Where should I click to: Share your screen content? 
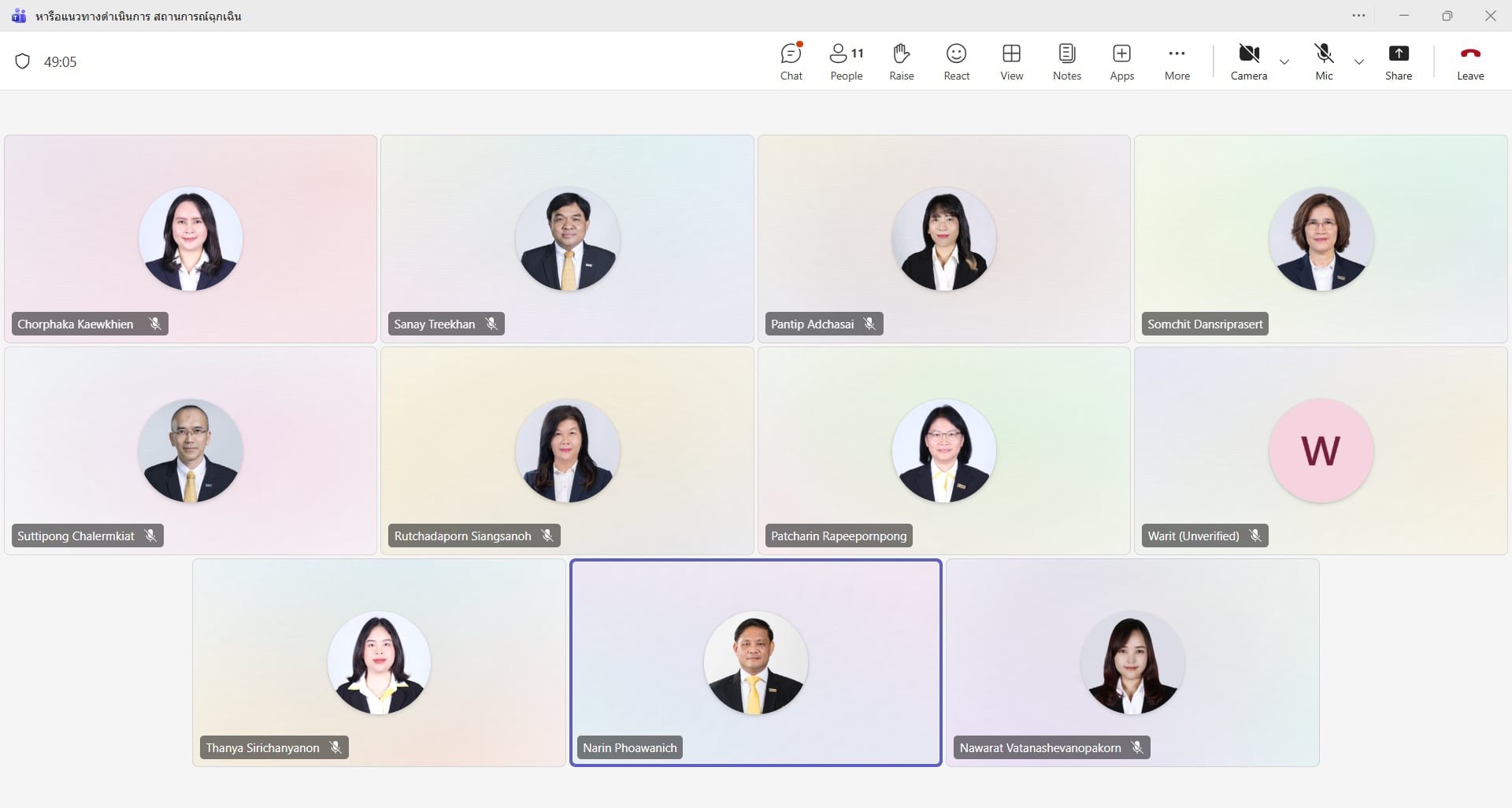tap(1398, 61)
